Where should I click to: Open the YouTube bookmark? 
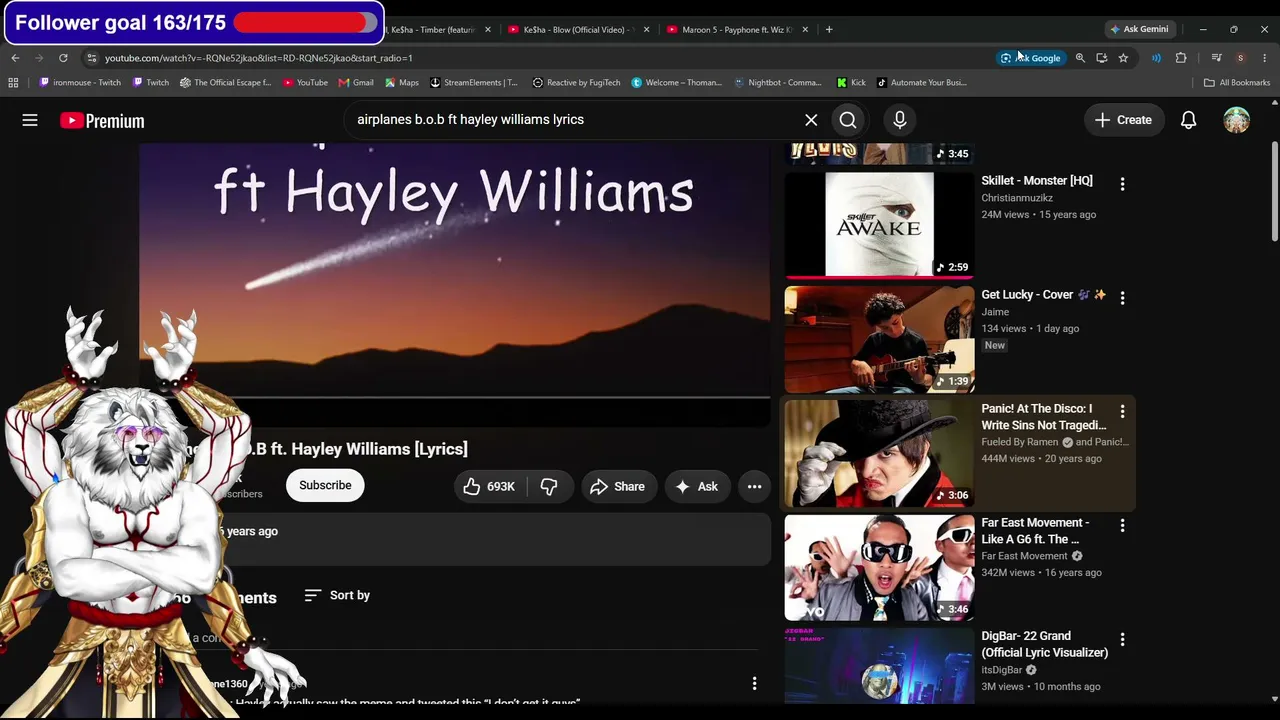tap(305, 83)
